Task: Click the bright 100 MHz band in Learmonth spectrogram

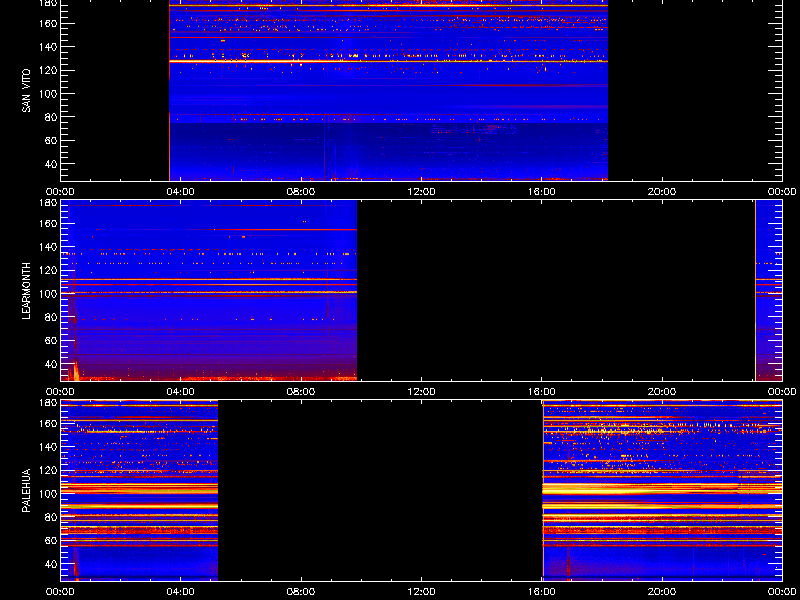Action: (209, 292)
